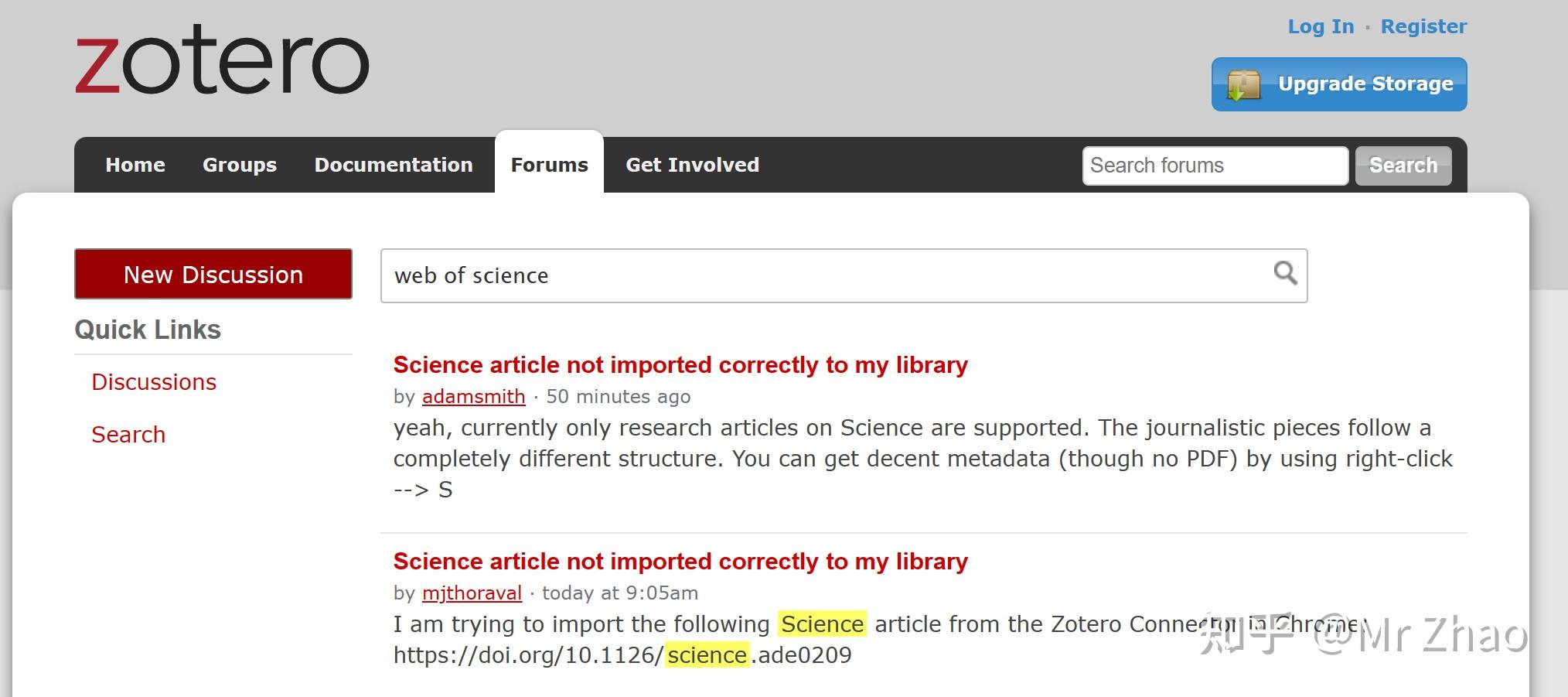
Task: Click the Upgrade Storage package icon
Action: (1243, 82)
